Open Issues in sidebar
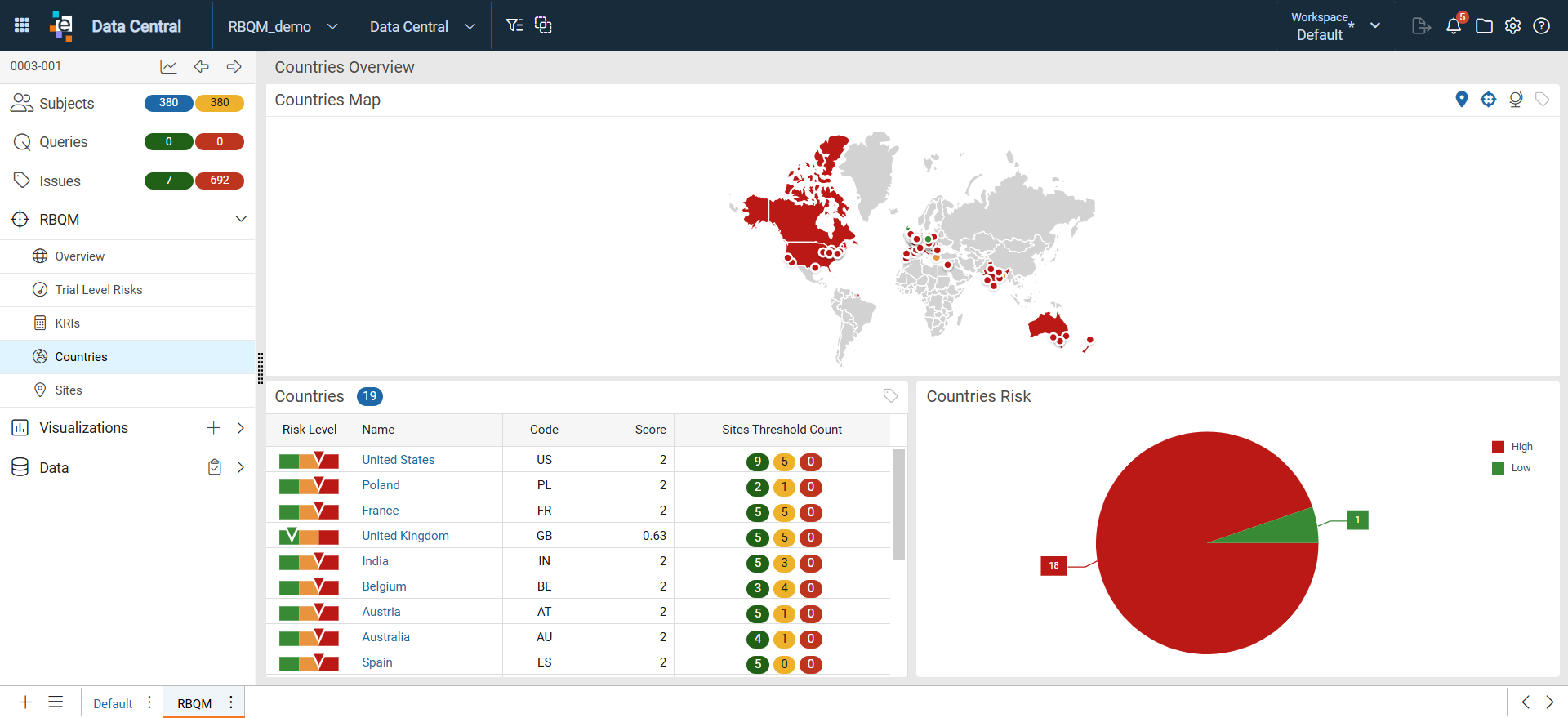The width and height of the screenshot is (1568, 718). coord(60,181)
